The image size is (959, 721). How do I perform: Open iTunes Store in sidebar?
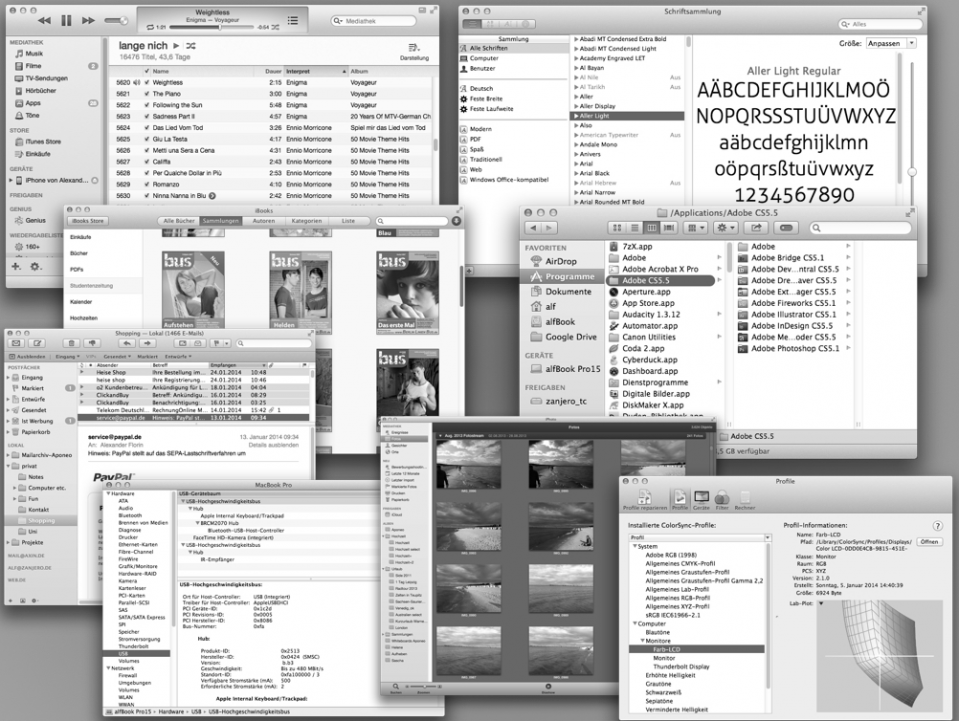(x=43, y=142)
